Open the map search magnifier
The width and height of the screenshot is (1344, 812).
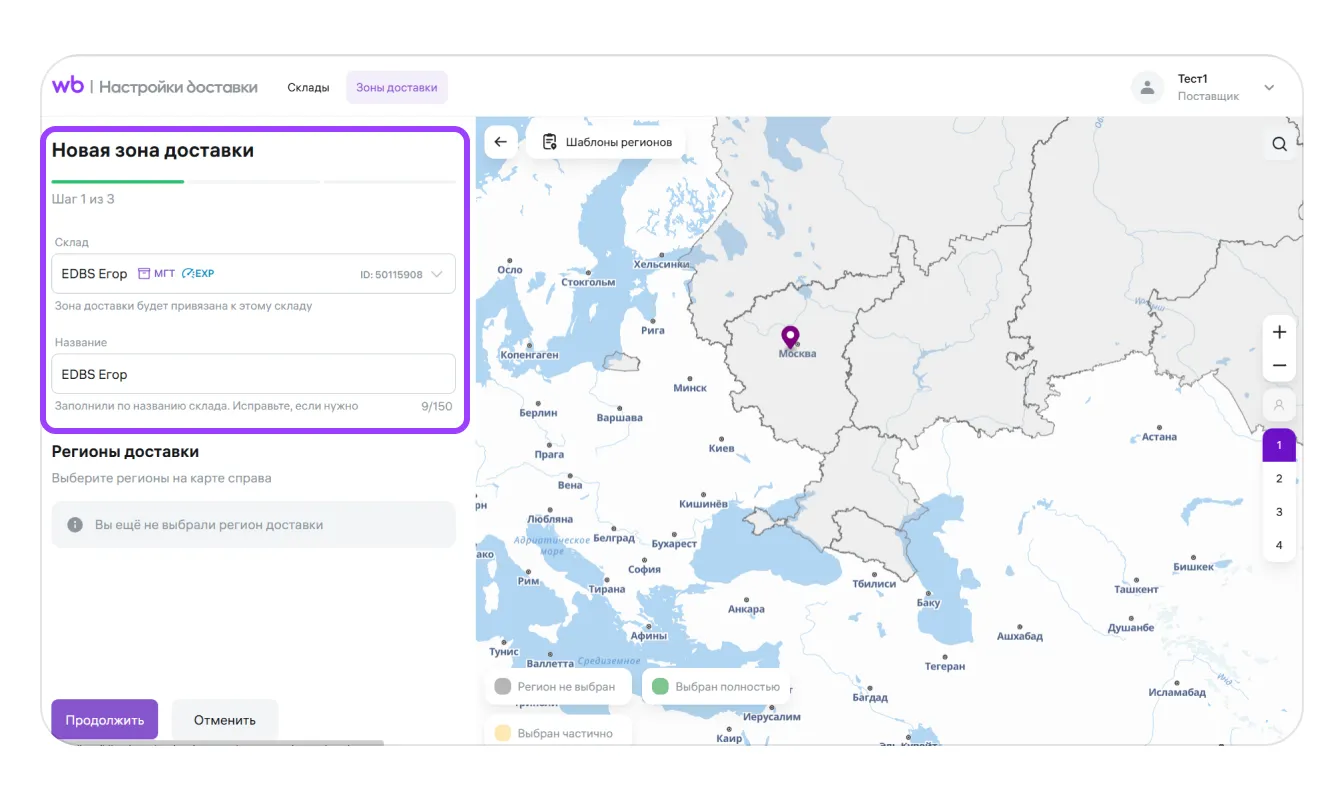click(1279, 144)
